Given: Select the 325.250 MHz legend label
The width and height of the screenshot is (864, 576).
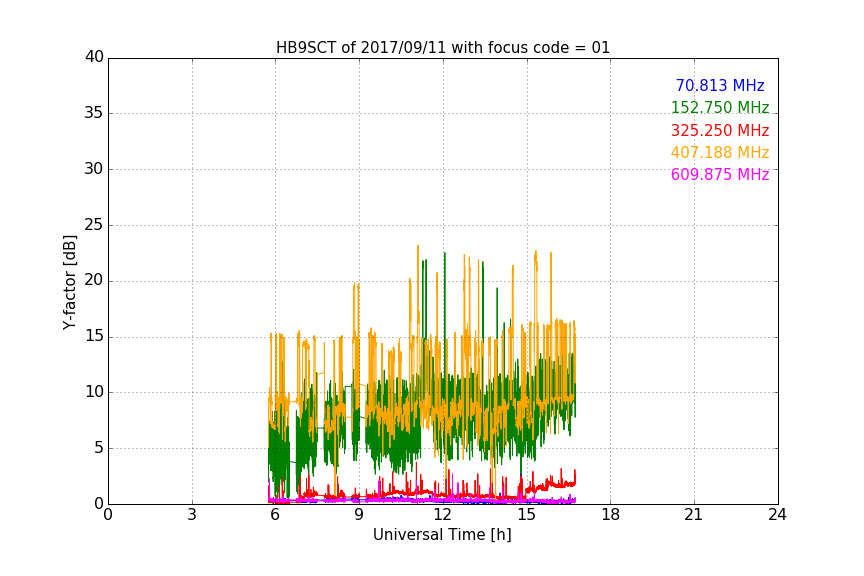Looking at the screenshot, I should click(x=720, y=131).
